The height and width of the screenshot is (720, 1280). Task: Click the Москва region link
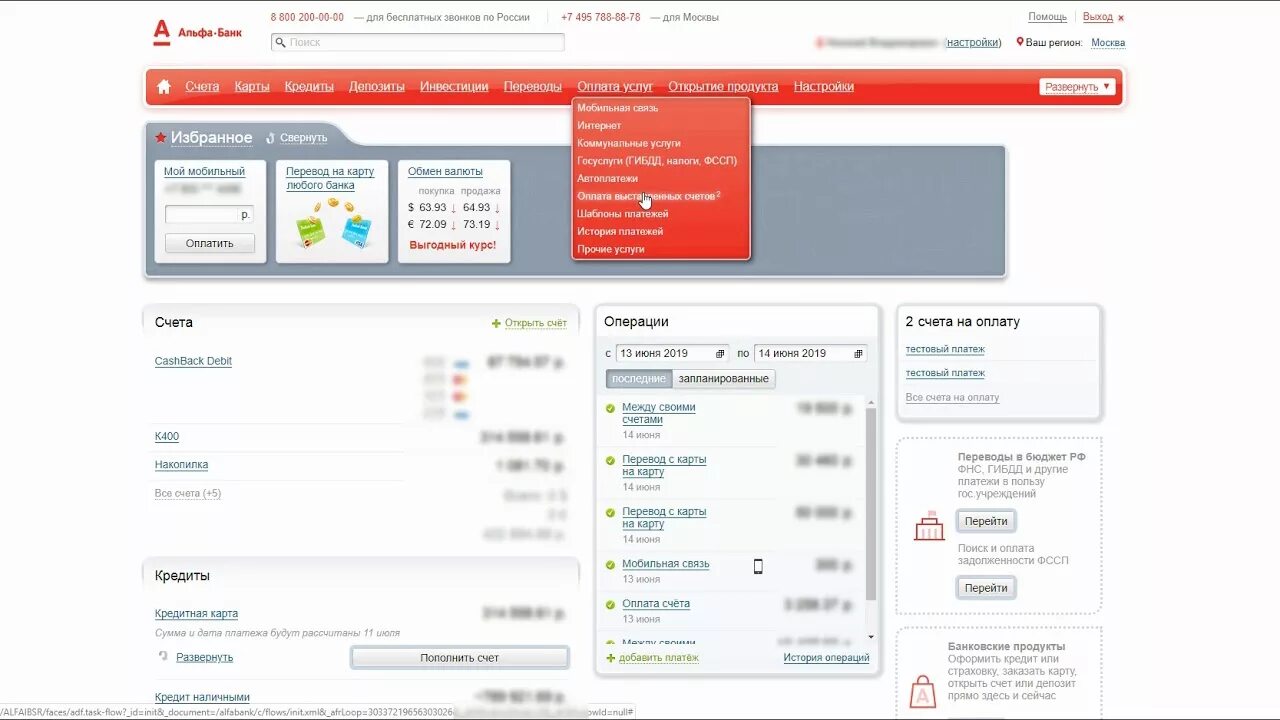point(1108,43)
